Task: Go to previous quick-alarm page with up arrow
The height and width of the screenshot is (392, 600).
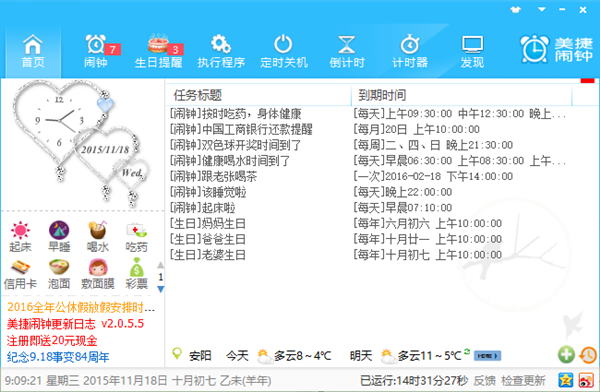Action: tap(161, 265)
